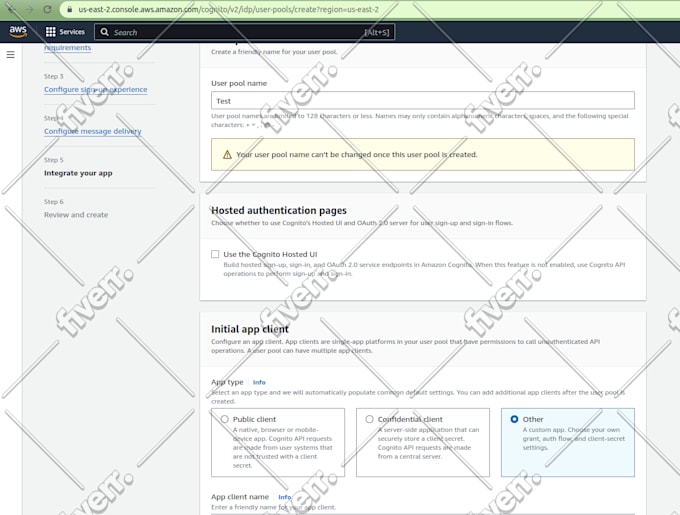Open the requirements step link in sidebar
This screenshot has width=680, height=515.
pos(68,48)
